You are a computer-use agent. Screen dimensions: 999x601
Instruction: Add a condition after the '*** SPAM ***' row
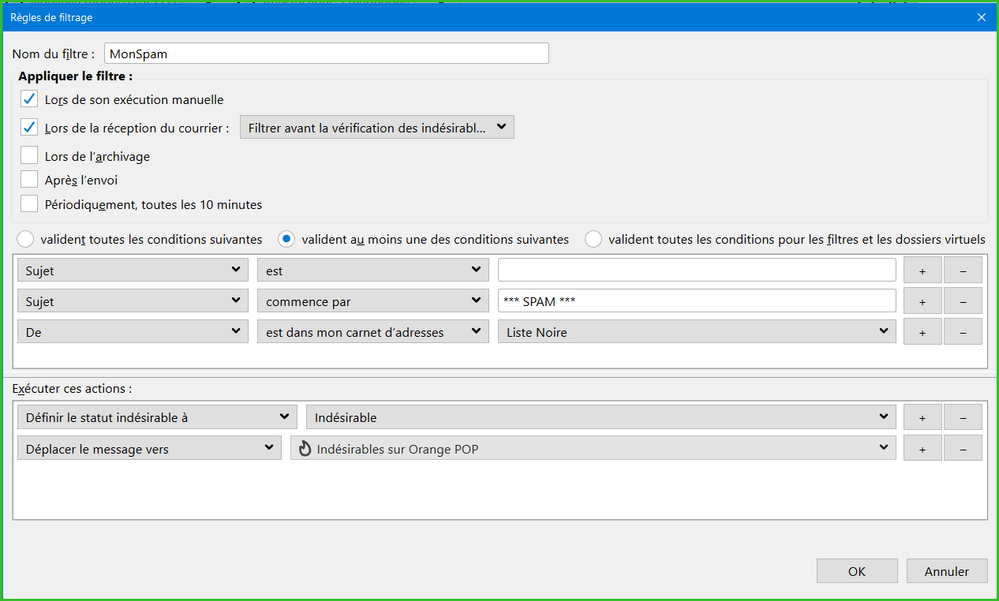(922, 302)
